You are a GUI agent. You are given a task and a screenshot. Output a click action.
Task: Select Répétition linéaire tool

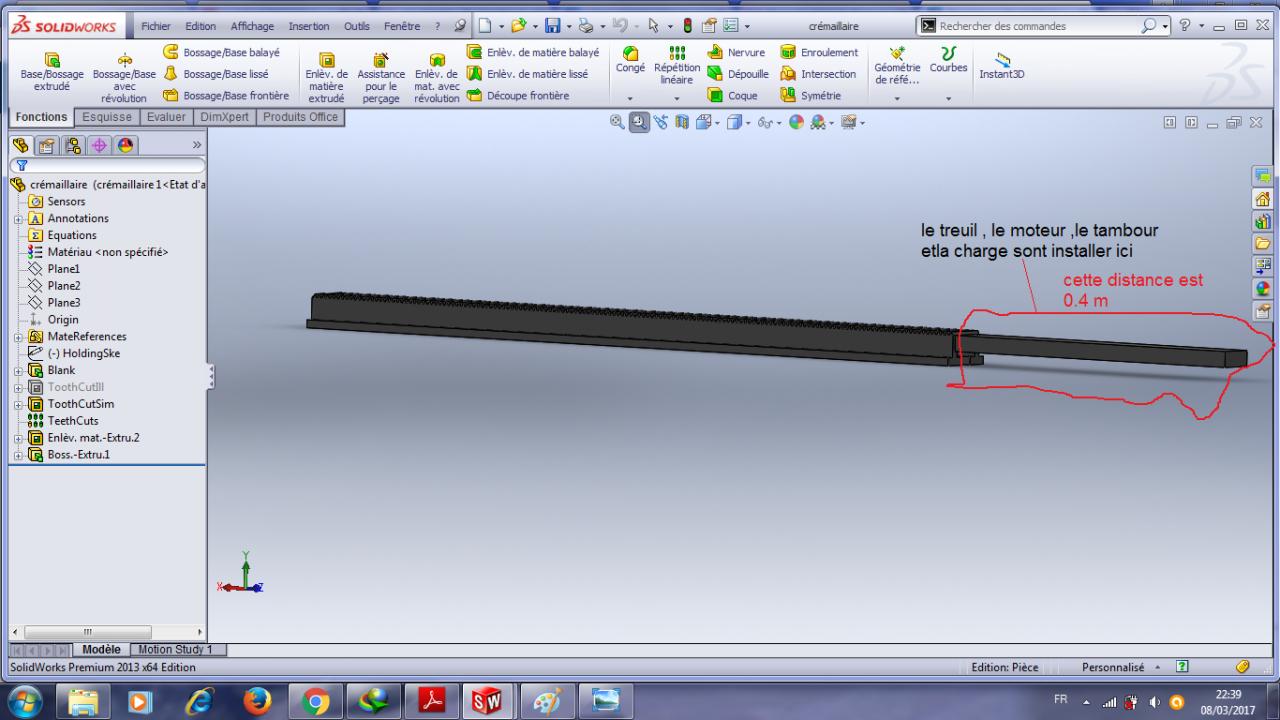point(677,65)
